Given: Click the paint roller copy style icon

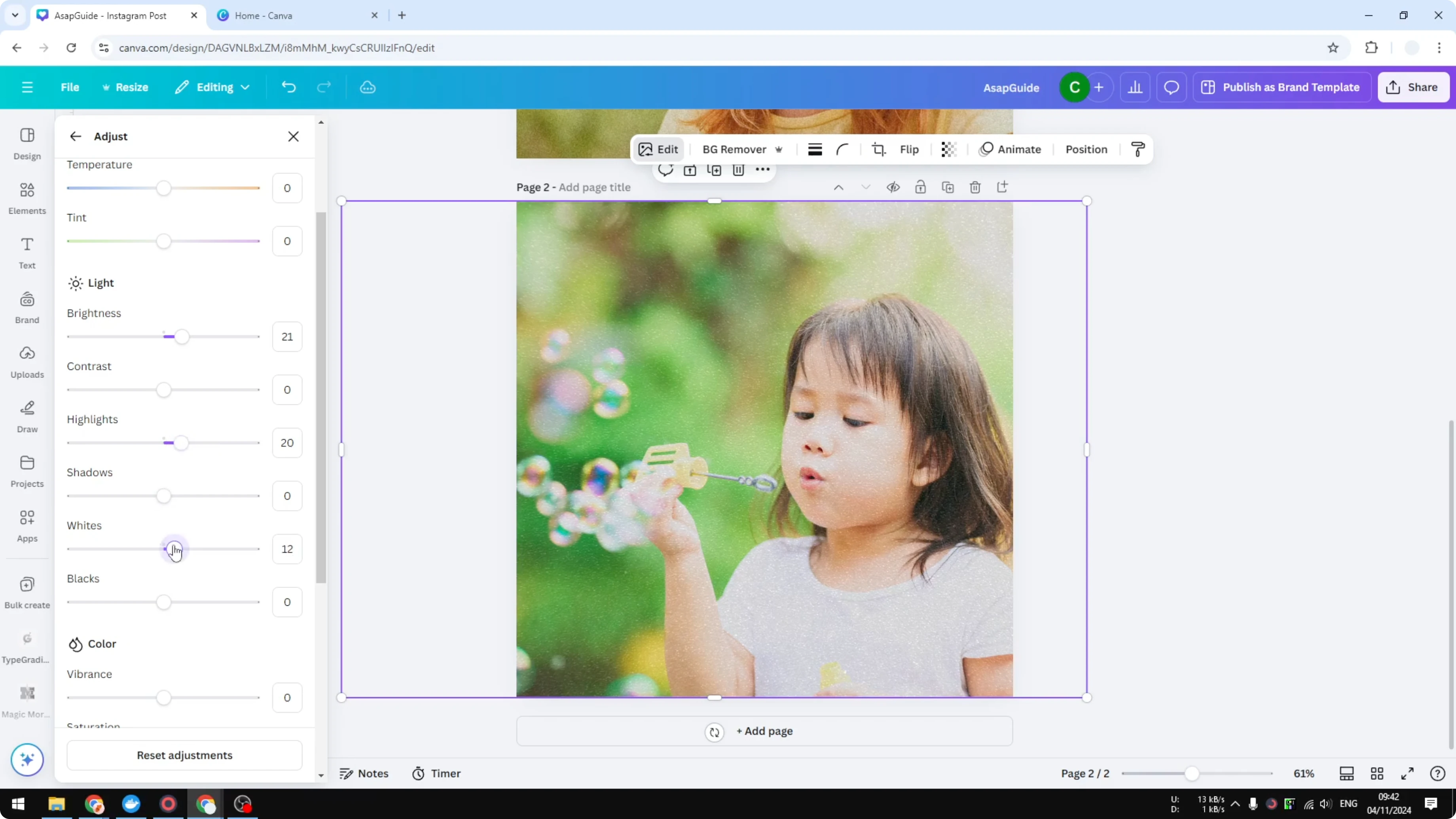Looking at the screenshot, I should pos(1138,149).
